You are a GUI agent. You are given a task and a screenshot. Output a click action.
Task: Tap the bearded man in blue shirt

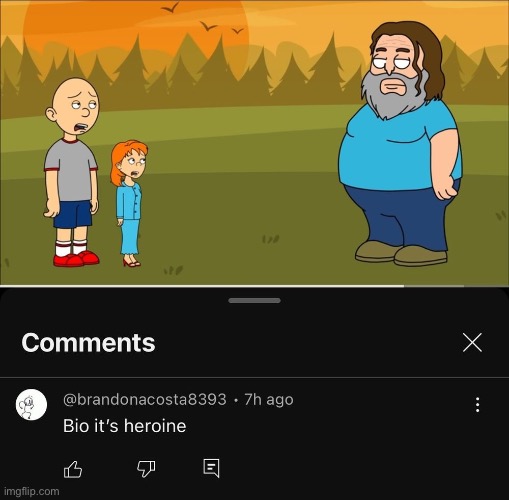(400, 143)
